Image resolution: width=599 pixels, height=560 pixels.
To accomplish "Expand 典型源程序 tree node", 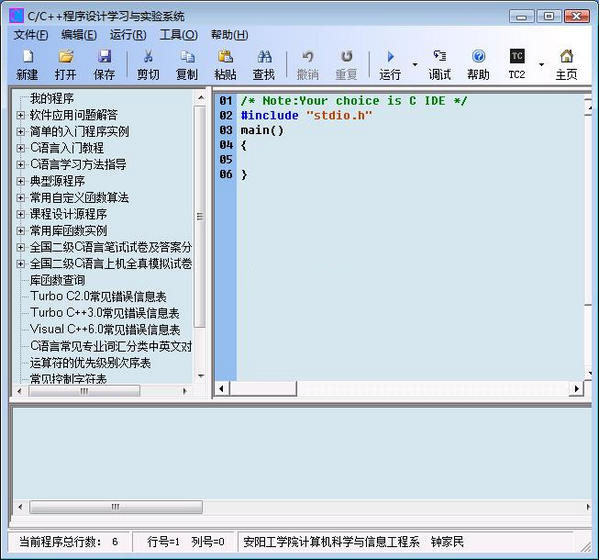I will coord(21,181).
